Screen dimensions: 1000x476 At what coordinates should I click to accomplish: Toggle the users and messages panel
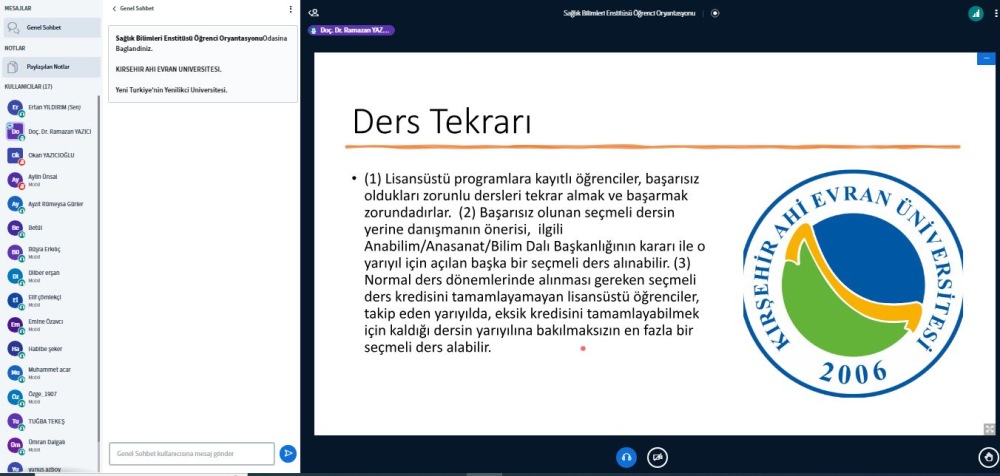[x=313, y=13]
